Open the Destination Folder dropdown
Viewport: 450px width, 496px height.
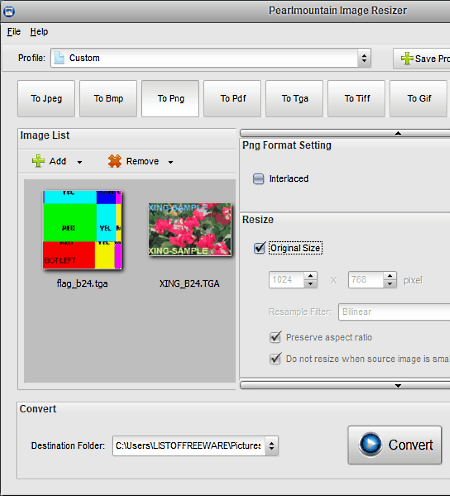(x=272, y=446)
